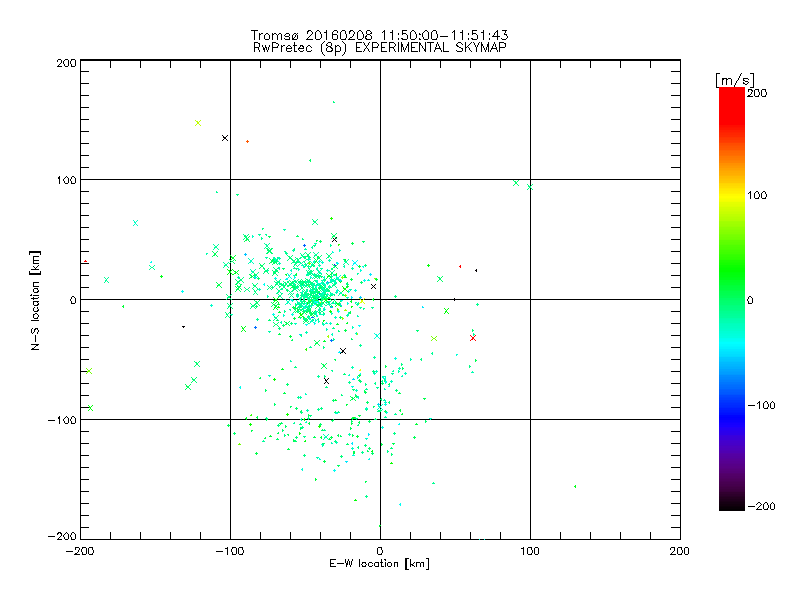Image resolution: width=800 pixels, height=600 pixels.
Task: Click the colorbar label '200'
Action: pyautogui.click(x=757, y=93)
